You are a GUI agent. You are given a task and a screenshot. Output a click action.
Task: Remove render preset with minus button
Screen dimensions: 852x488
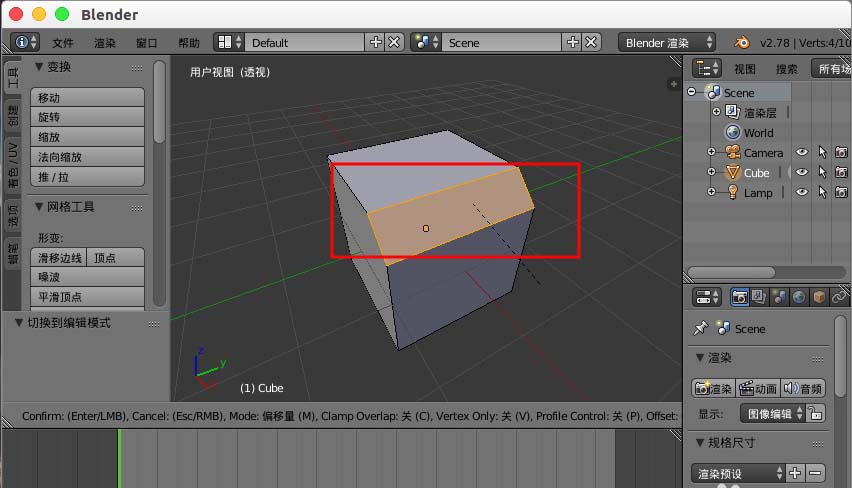[x=815, y=473]
